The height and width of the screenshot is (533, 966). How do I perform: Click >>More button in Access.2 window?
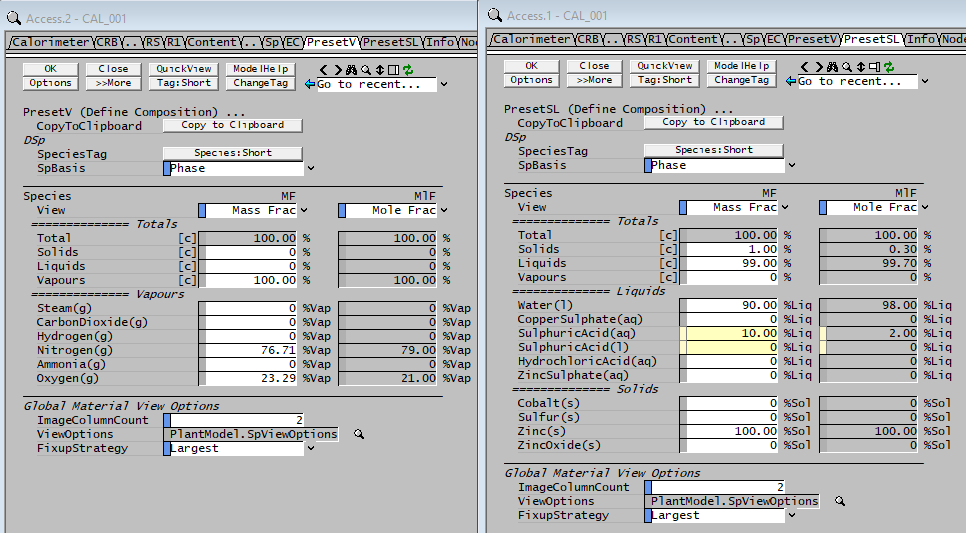pyautogui.click(x=113, y=83)
